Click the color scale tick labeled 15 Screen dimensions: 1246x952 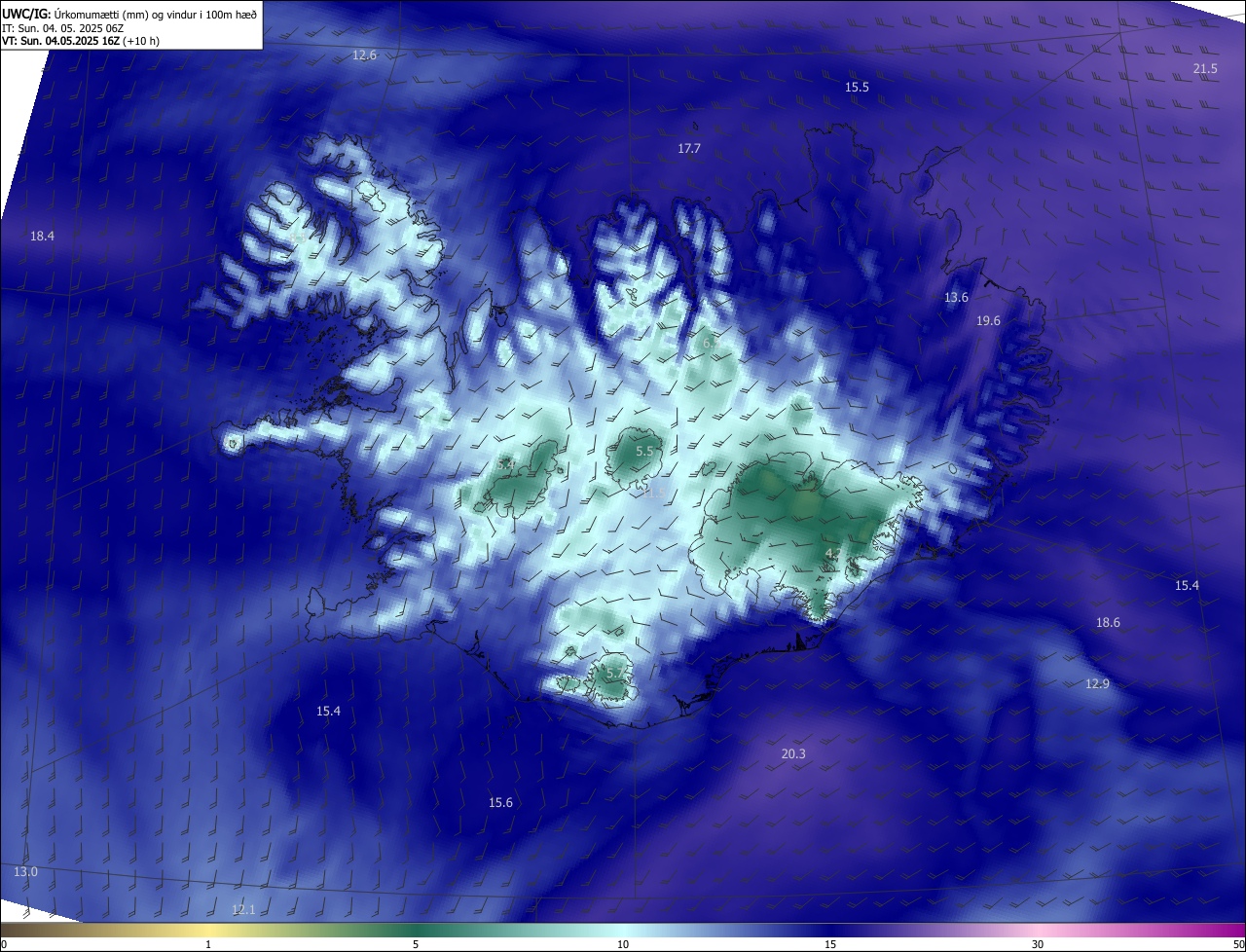tap(830, 944)
